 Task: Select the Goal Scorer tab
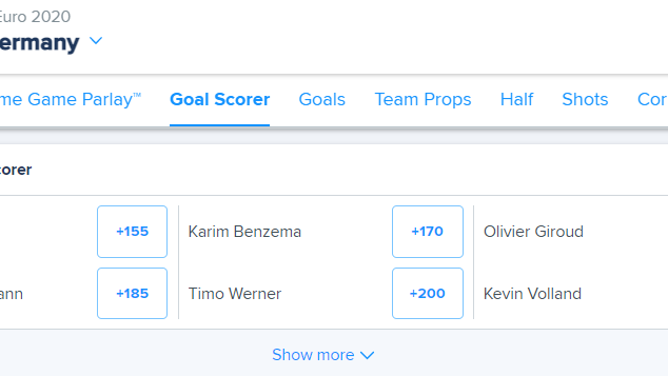coord(220,100)
